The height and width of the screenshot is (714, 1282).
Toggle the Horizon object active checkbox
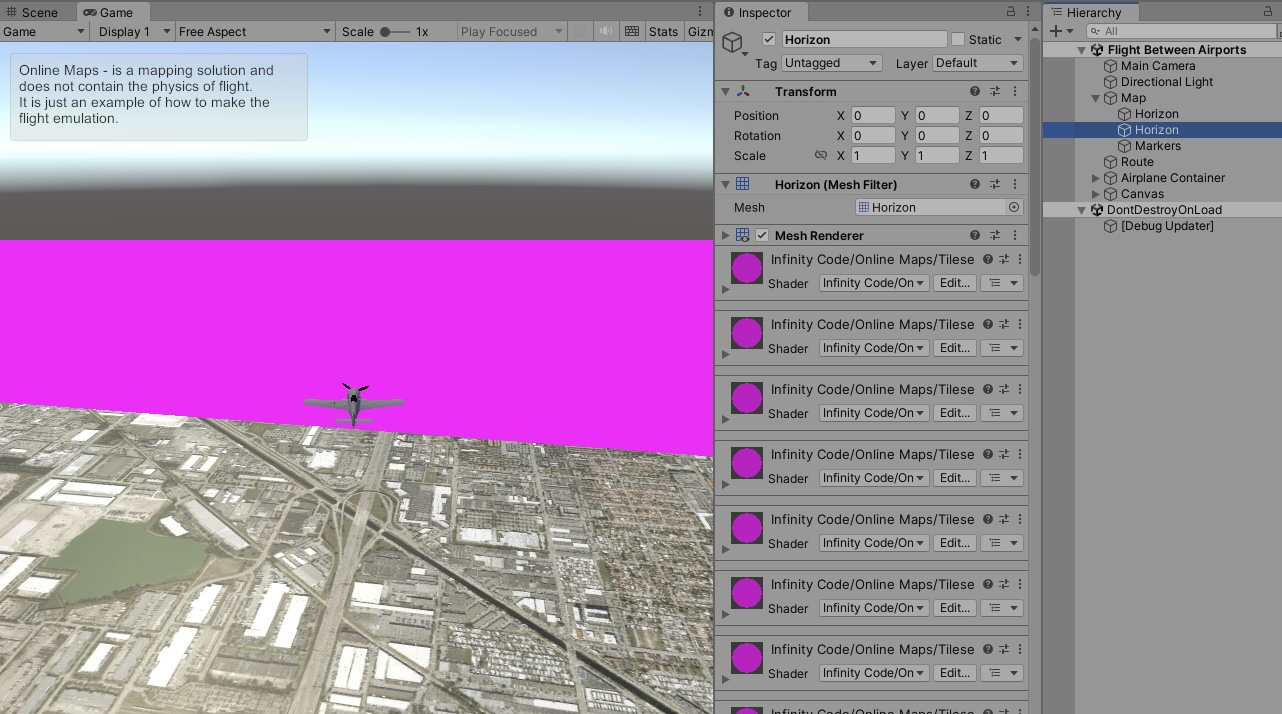click(769, 39)
